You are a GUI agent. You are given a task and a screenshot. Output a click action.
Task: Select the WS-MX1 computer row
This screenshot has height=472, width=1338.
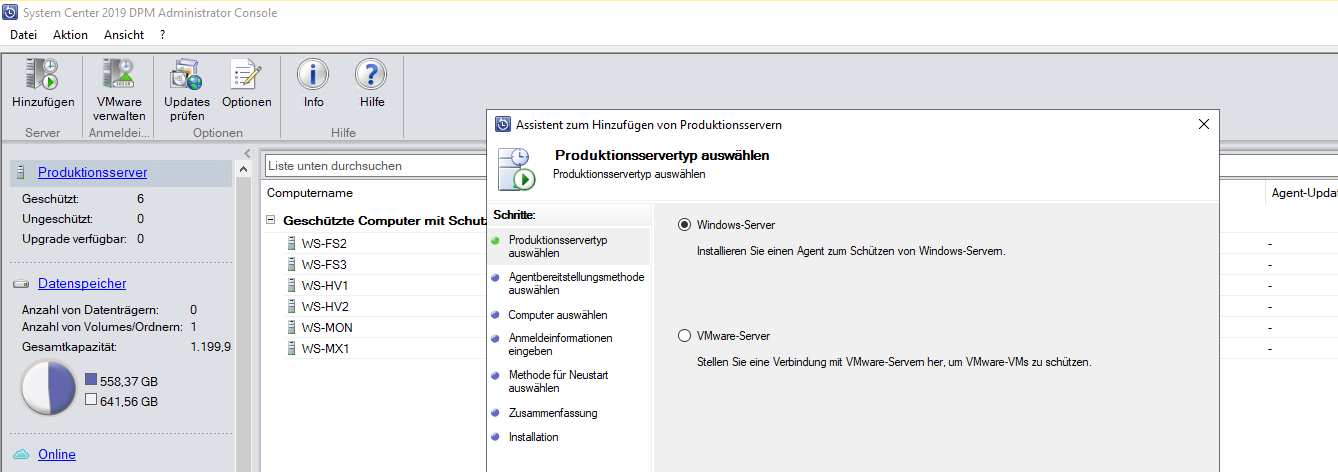(x=324, y=349)
